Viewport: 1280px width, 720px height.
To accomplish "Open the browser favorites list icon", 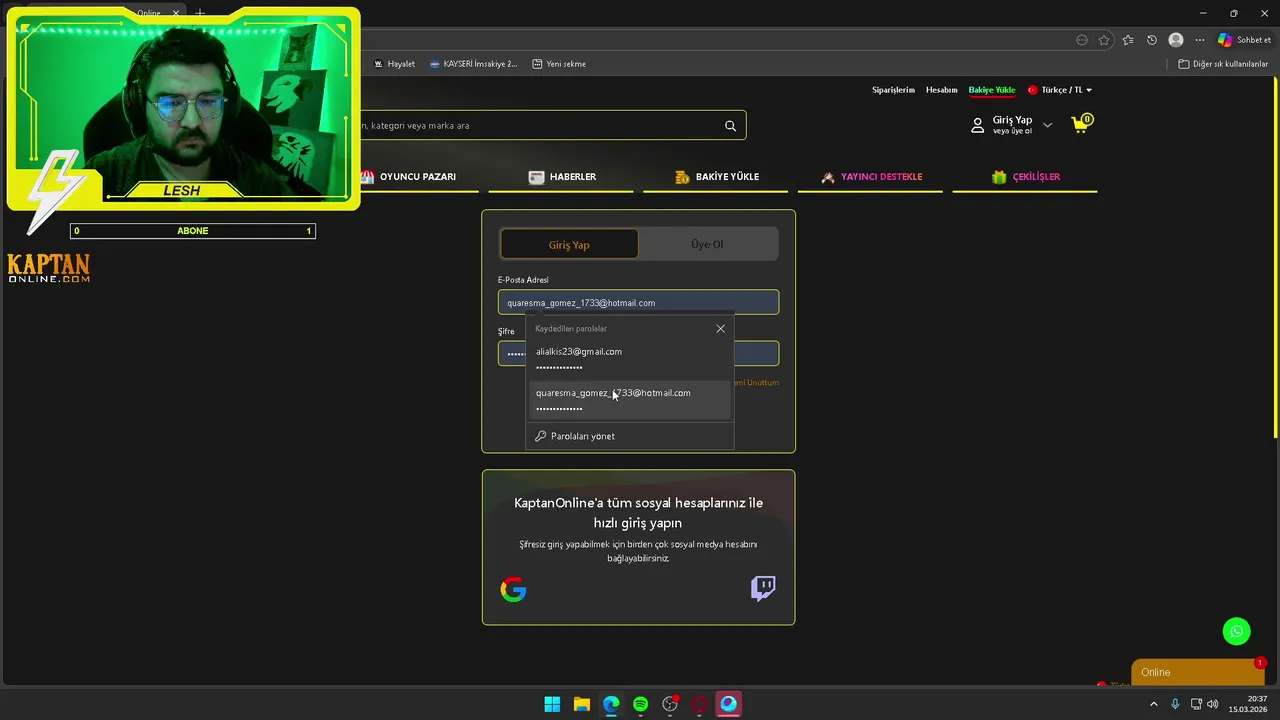I will (x=1128, y=40).
